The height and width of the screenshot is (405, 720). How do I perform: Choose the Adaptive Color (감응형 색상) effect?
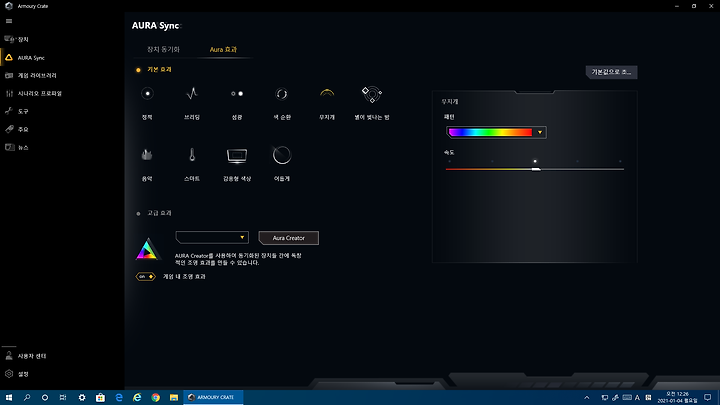(237, 155)
